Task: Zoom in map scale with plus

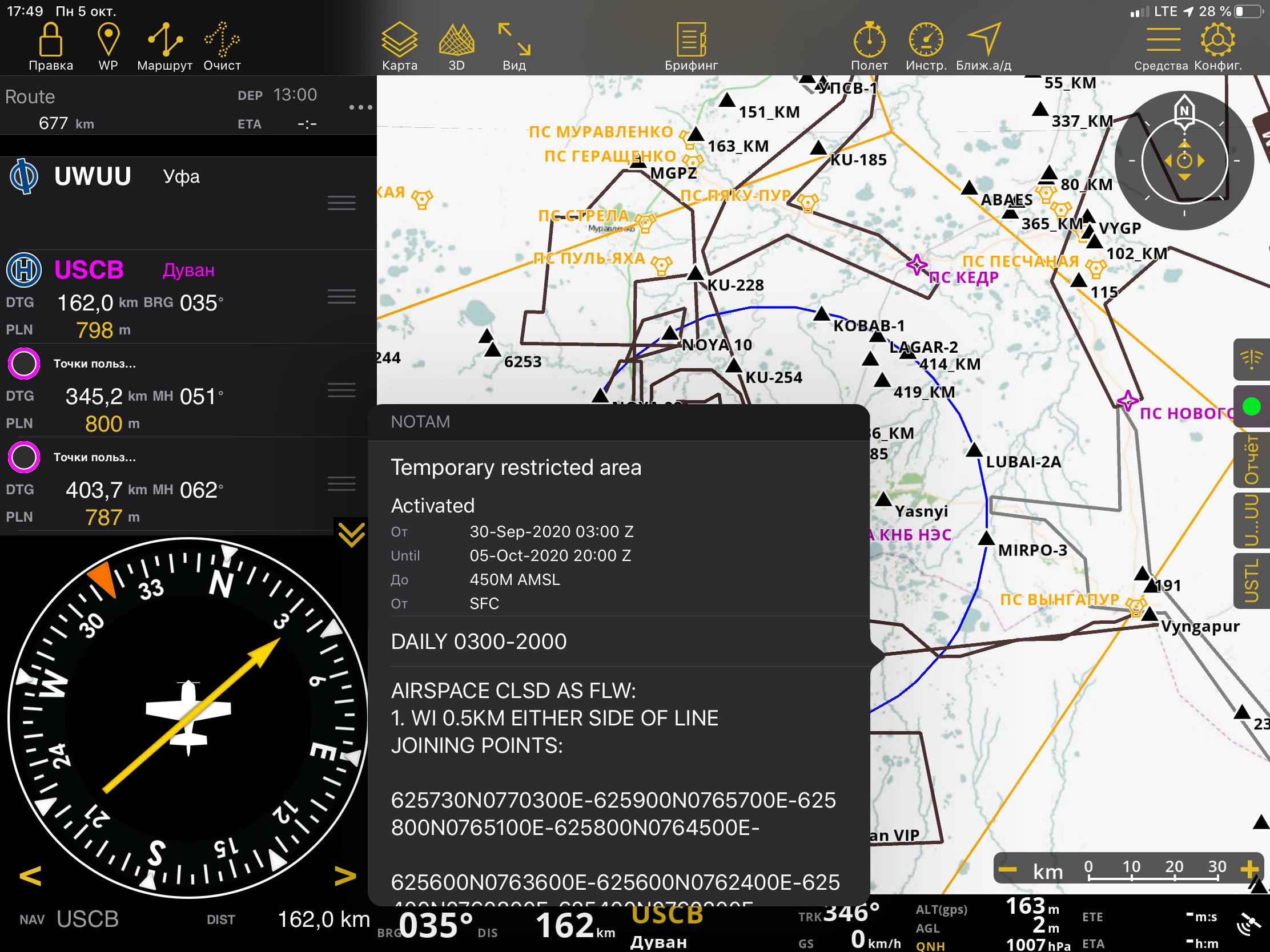Action: point(1249,870)
